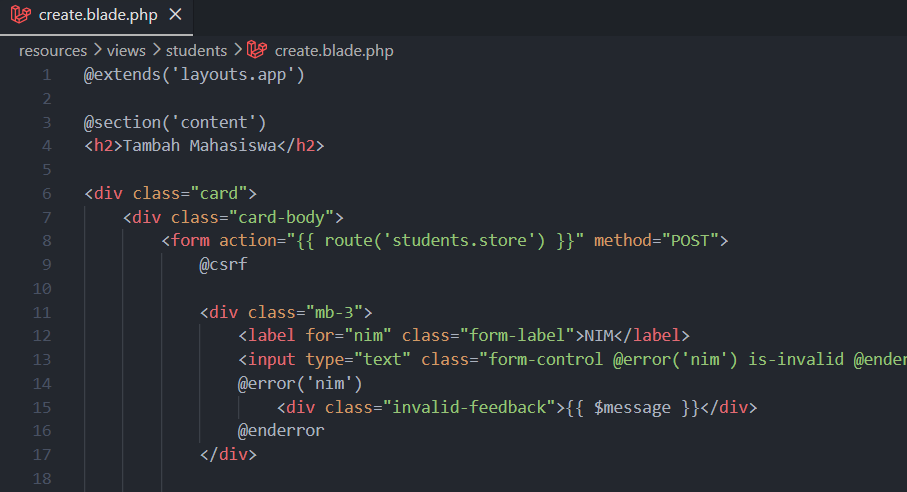Click the 'Tambah Mahasiswa' heading text
This screenshot has width=907, height=492.
200,146
